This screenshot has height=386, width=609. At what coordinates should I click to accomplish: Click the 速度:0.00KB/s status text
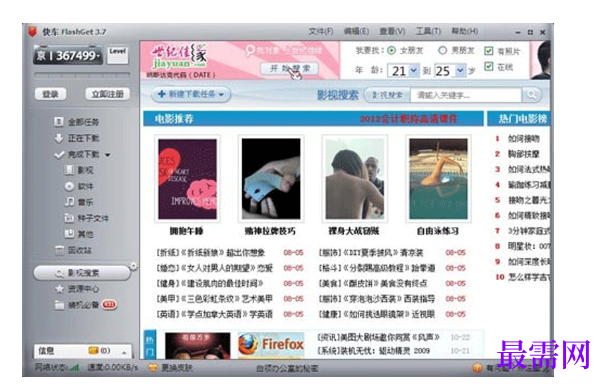click(x=113, y=367)
